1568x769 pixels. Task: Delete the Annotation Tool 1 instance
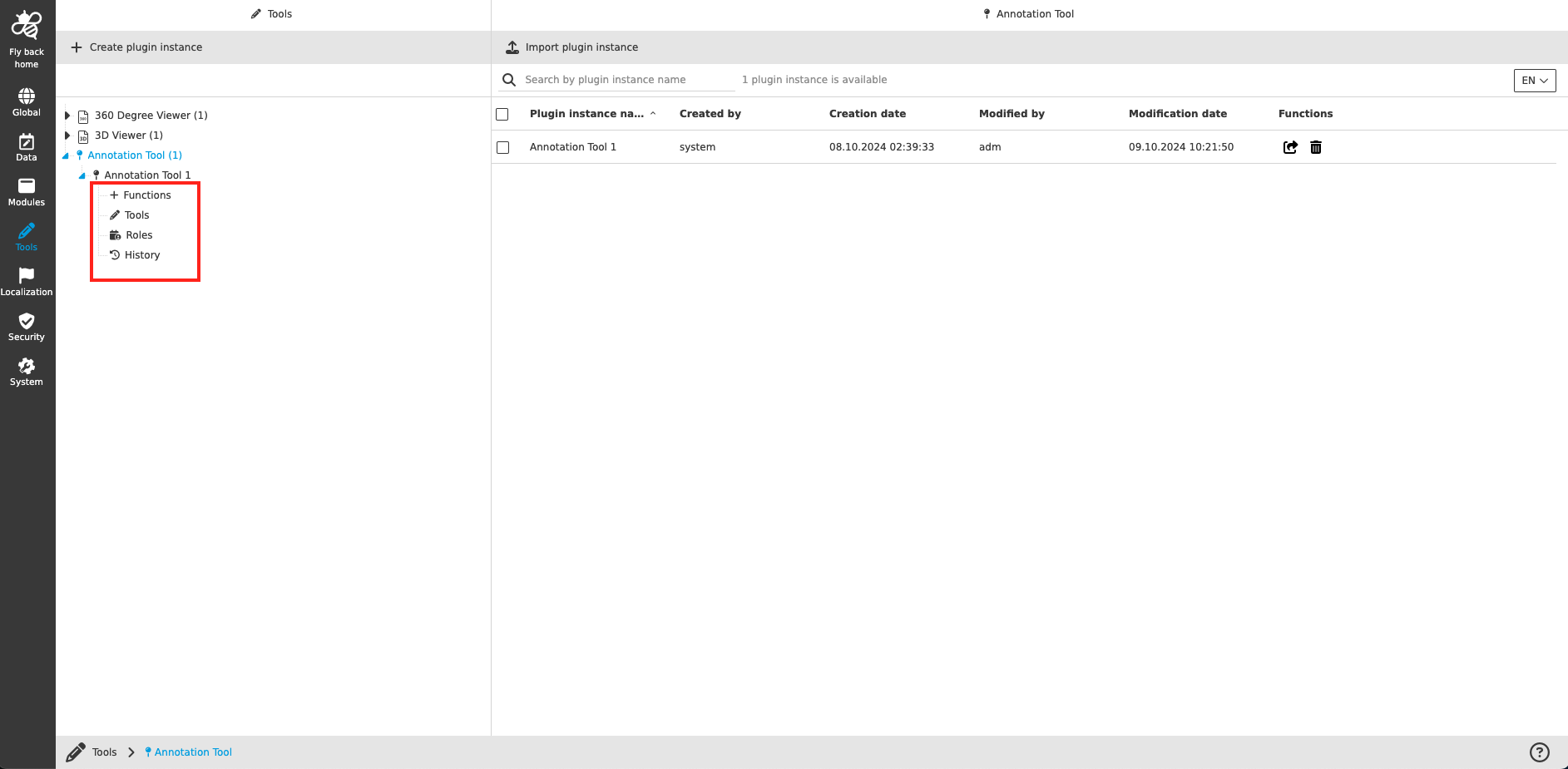(x=1317, y=147)
